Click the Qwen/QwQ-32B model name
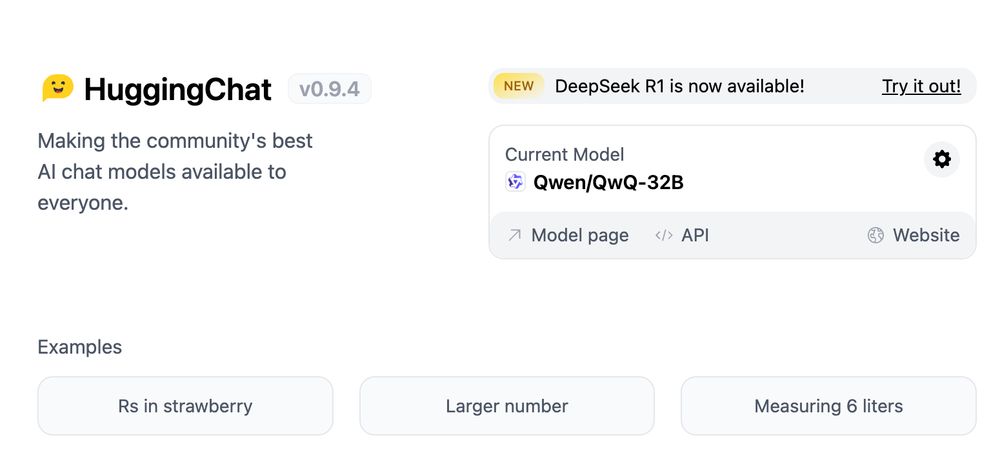 coord(608,183)
